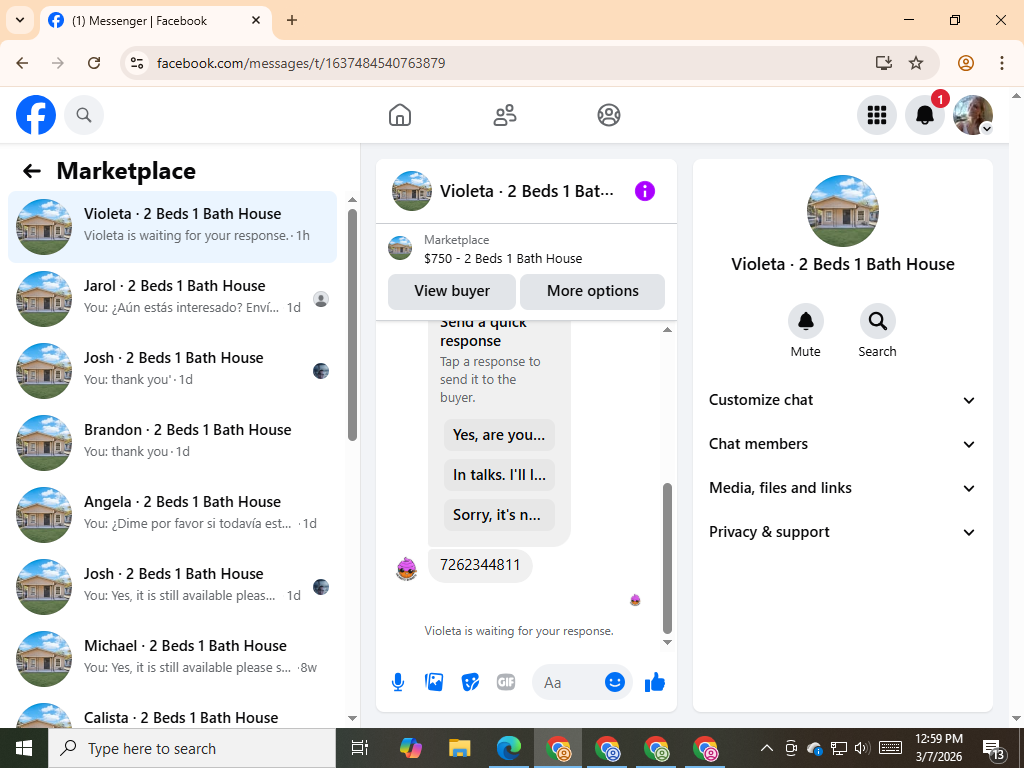Bookmark this page with the star icon
The height and width of the screenshot is (768, 1024).
[916, 63]
